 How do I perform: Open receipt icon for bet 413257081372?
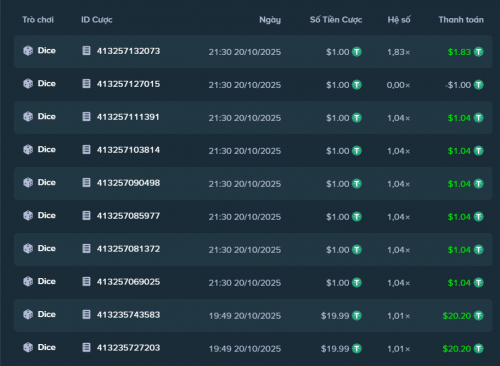tap(86, 249)
